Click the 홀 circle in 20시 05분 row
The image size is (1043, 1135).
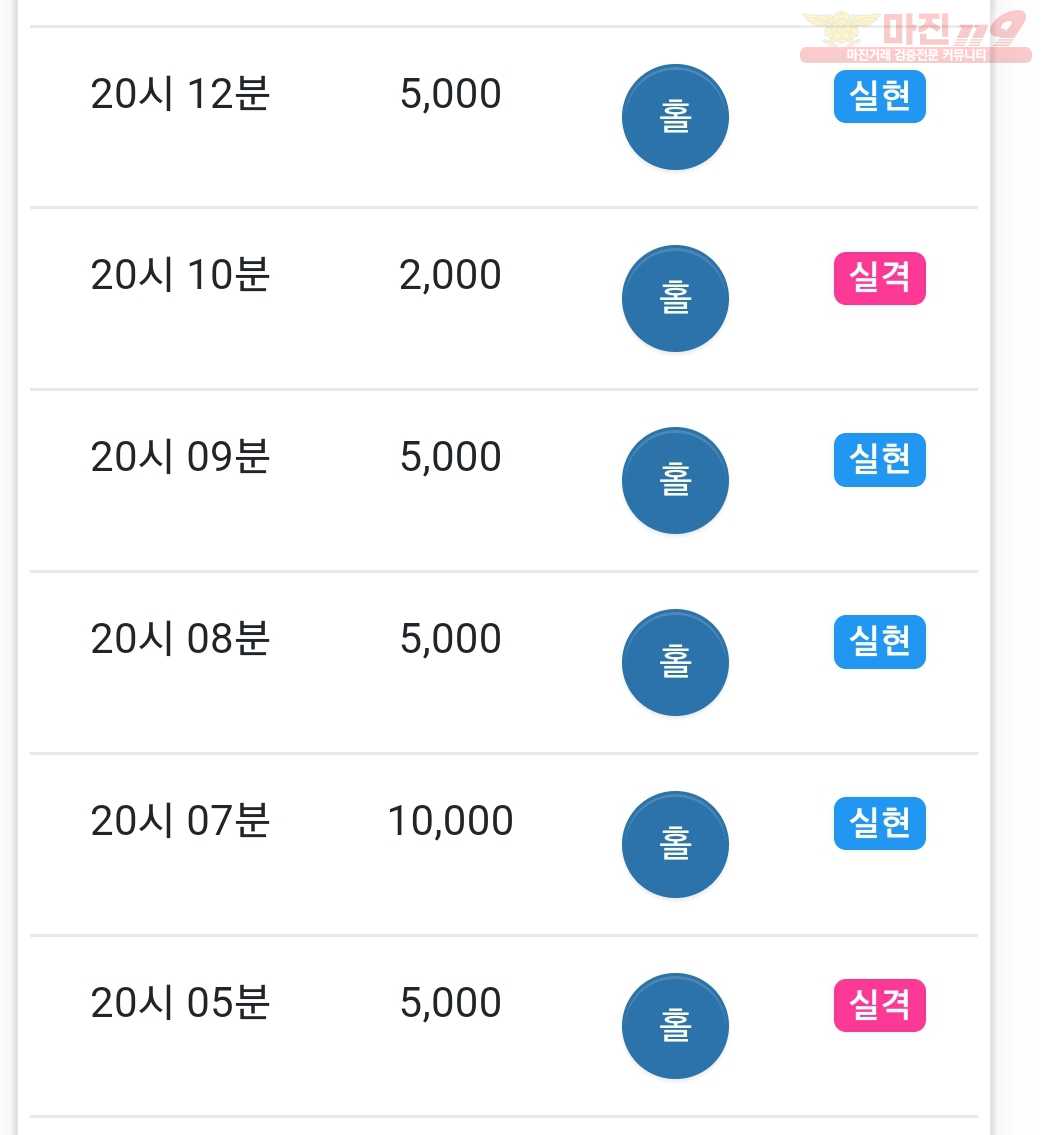675,1026
